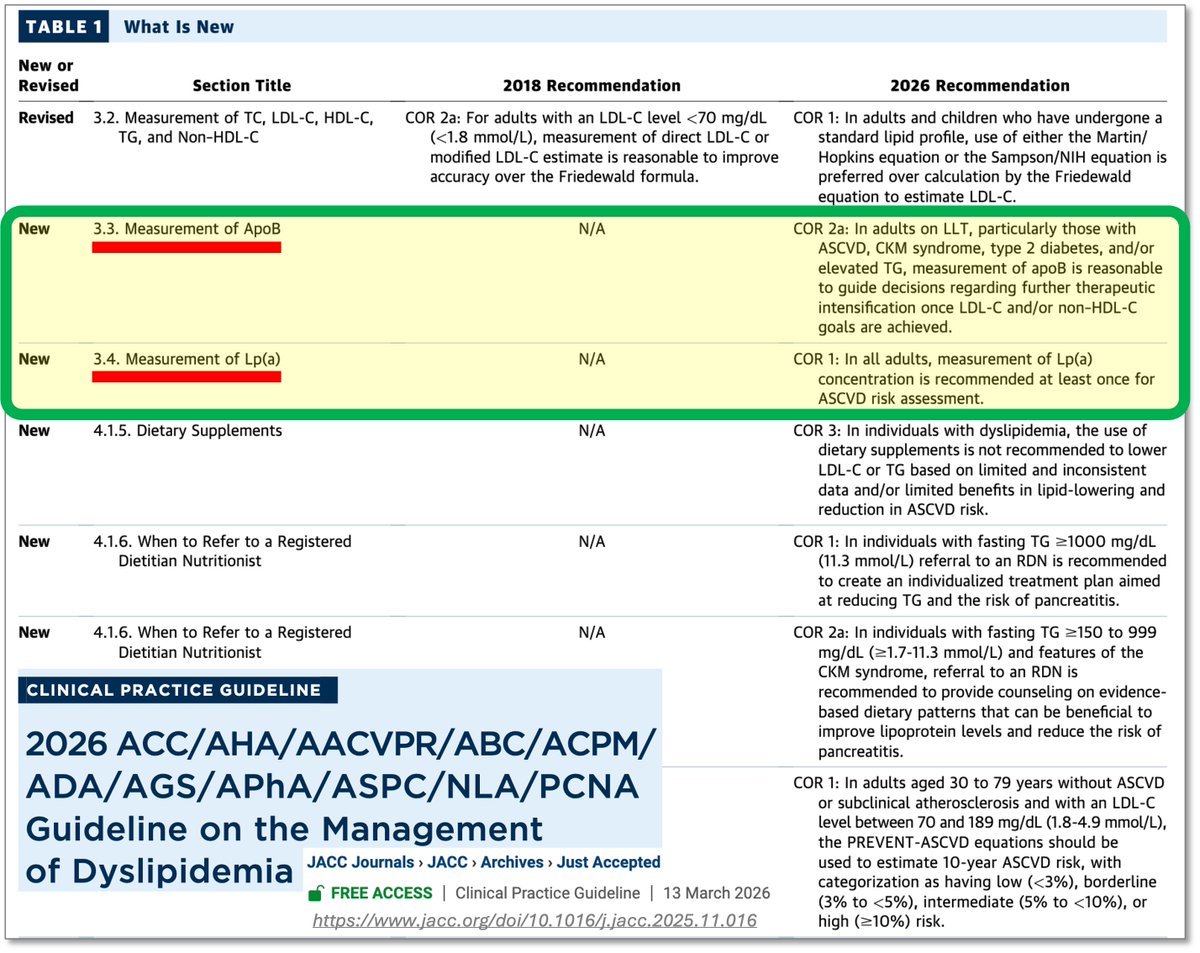This screenshot has width=1200, height=953.
Task: Open the JACC Journals breadcrumb link
Action: pyautogui.click(x=361, y=862)
